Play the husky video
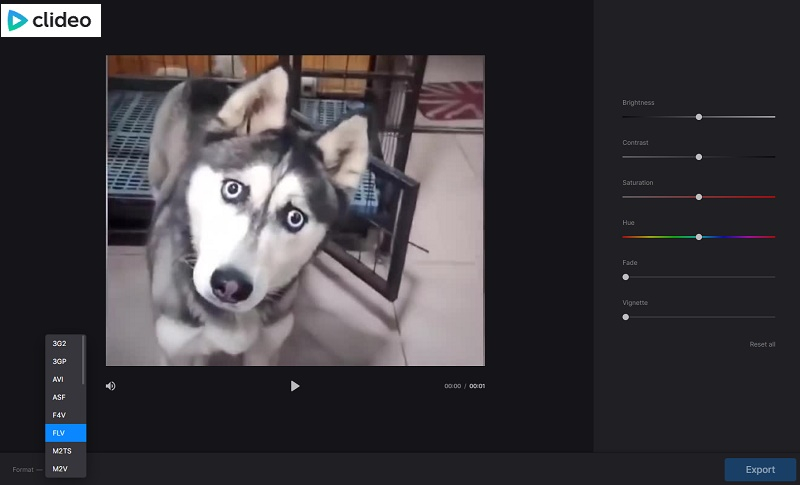This screenshot has height=485, width=800. click(295, 386)
